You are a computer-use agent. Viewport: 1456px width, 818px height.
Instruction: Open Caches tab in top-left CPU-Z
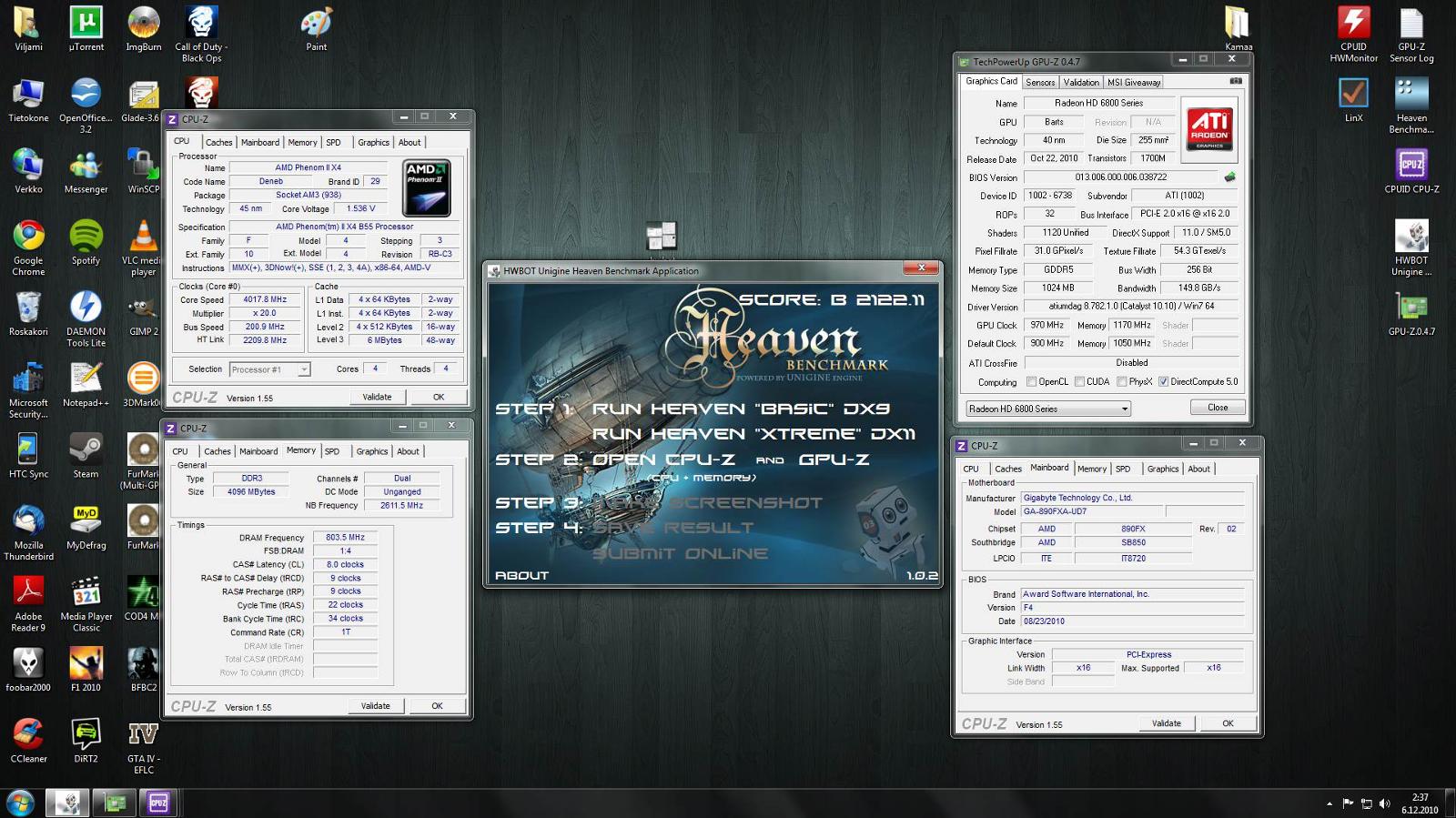(218, 143)
